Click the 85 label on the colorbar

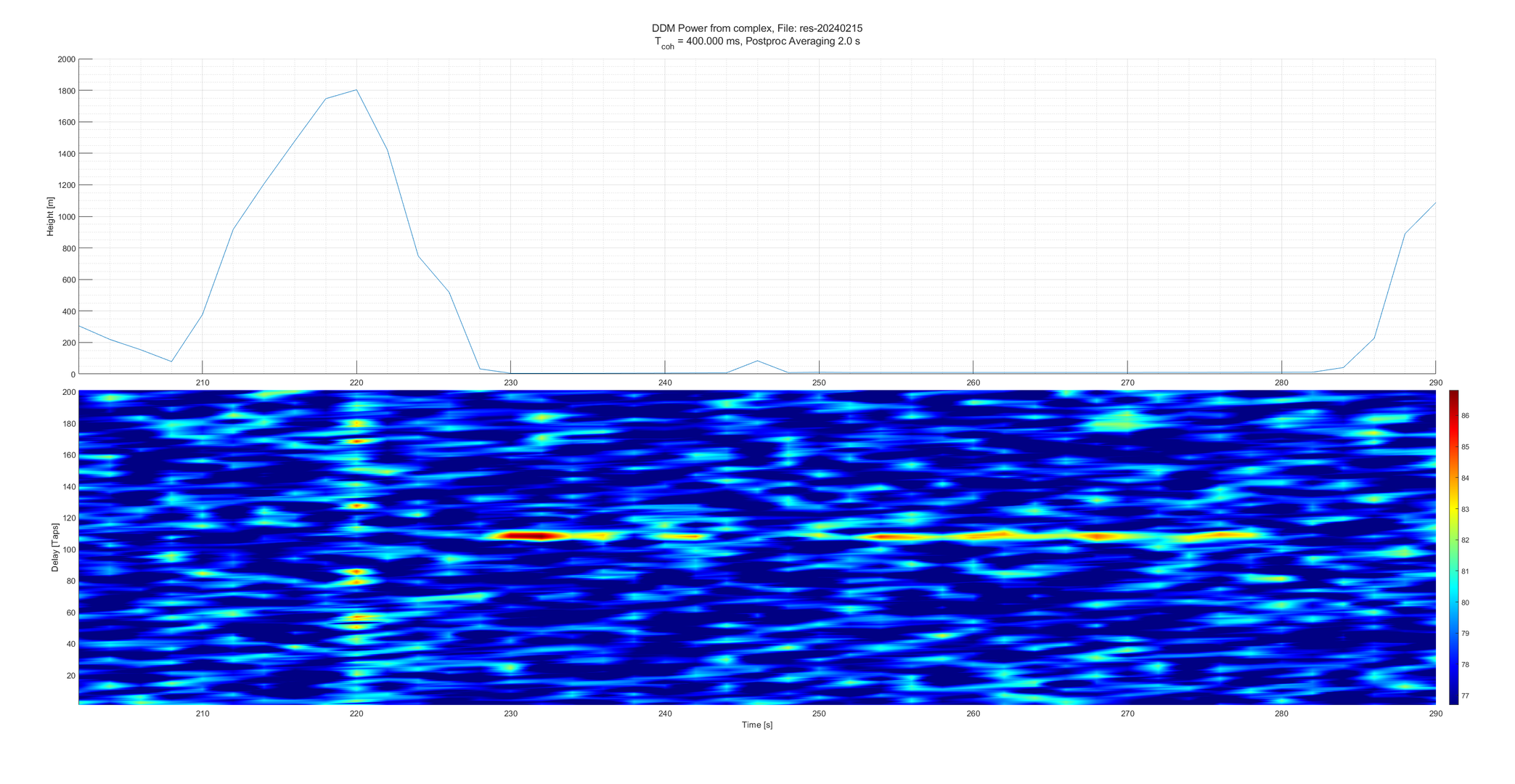[x=1466, y=447]
